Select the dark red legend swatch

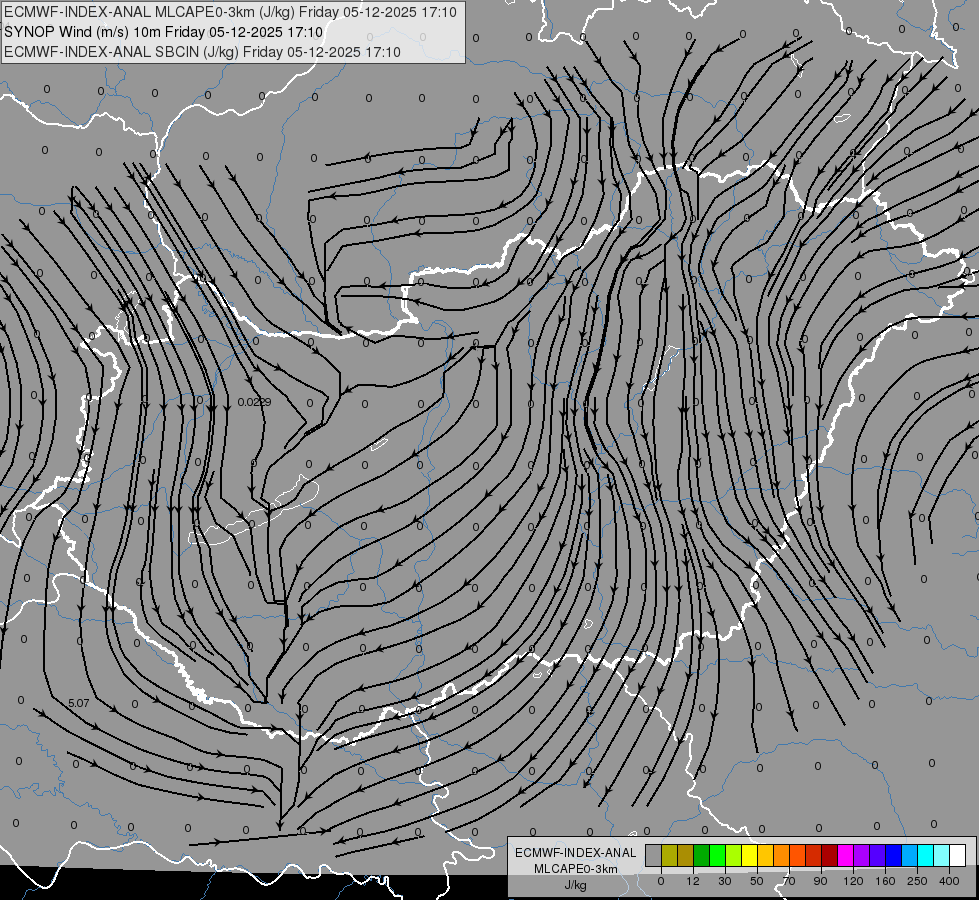click(x=830, y=855)
